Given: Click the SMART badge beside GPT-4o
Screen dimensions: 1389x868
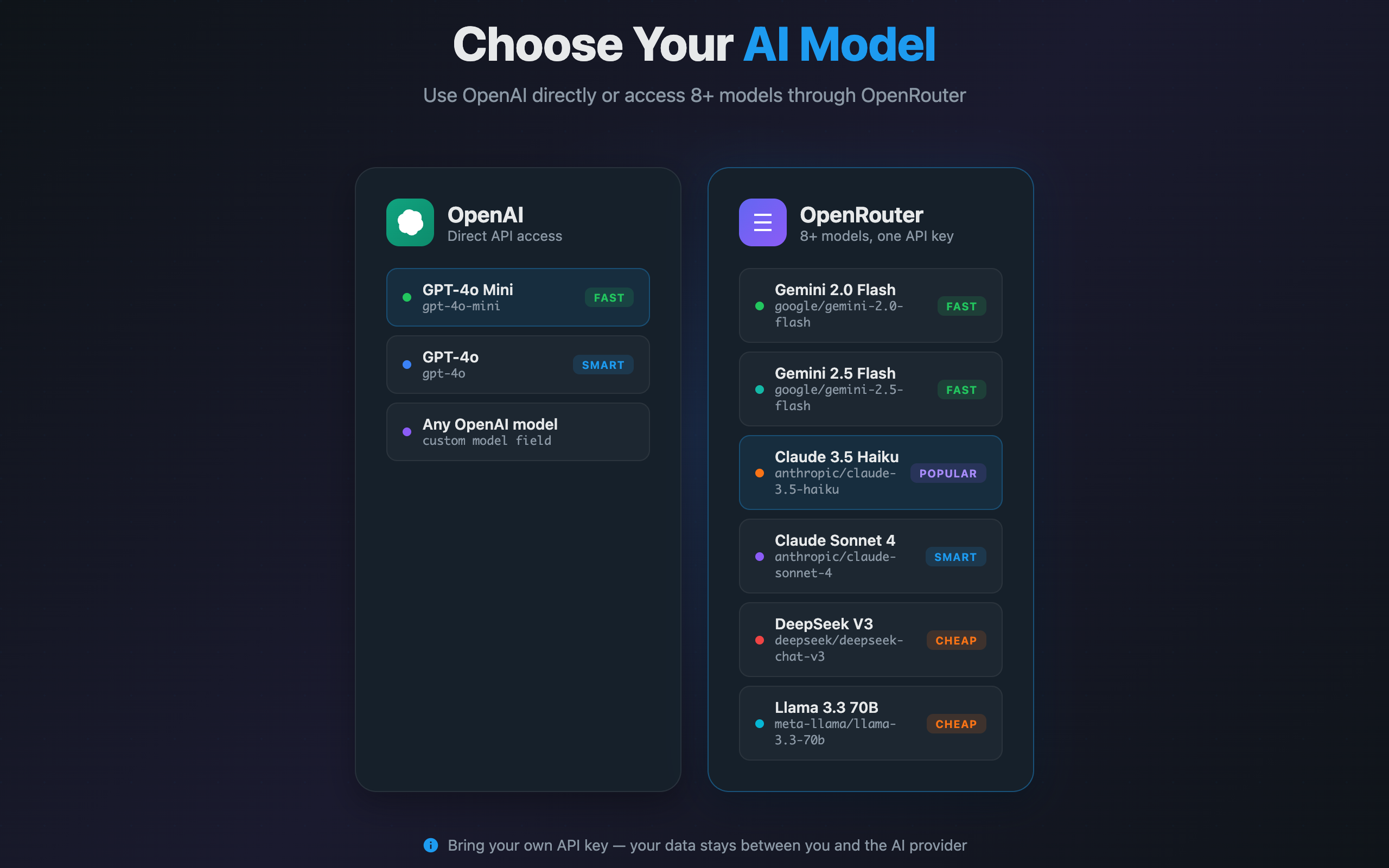Looking at the screenshot, I should tap(603, 365).
